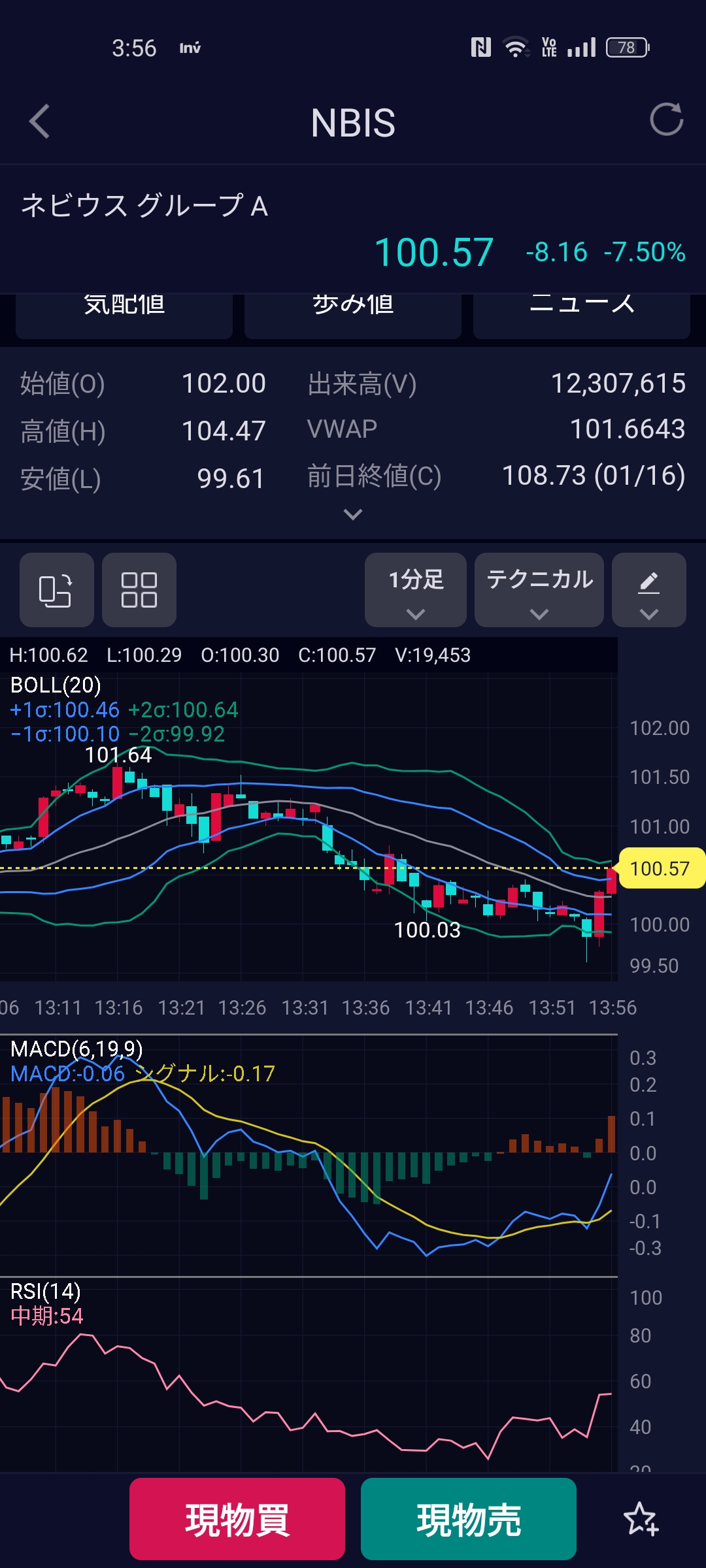Switch to the 歩み値 tab

click(x=353, y=307)
